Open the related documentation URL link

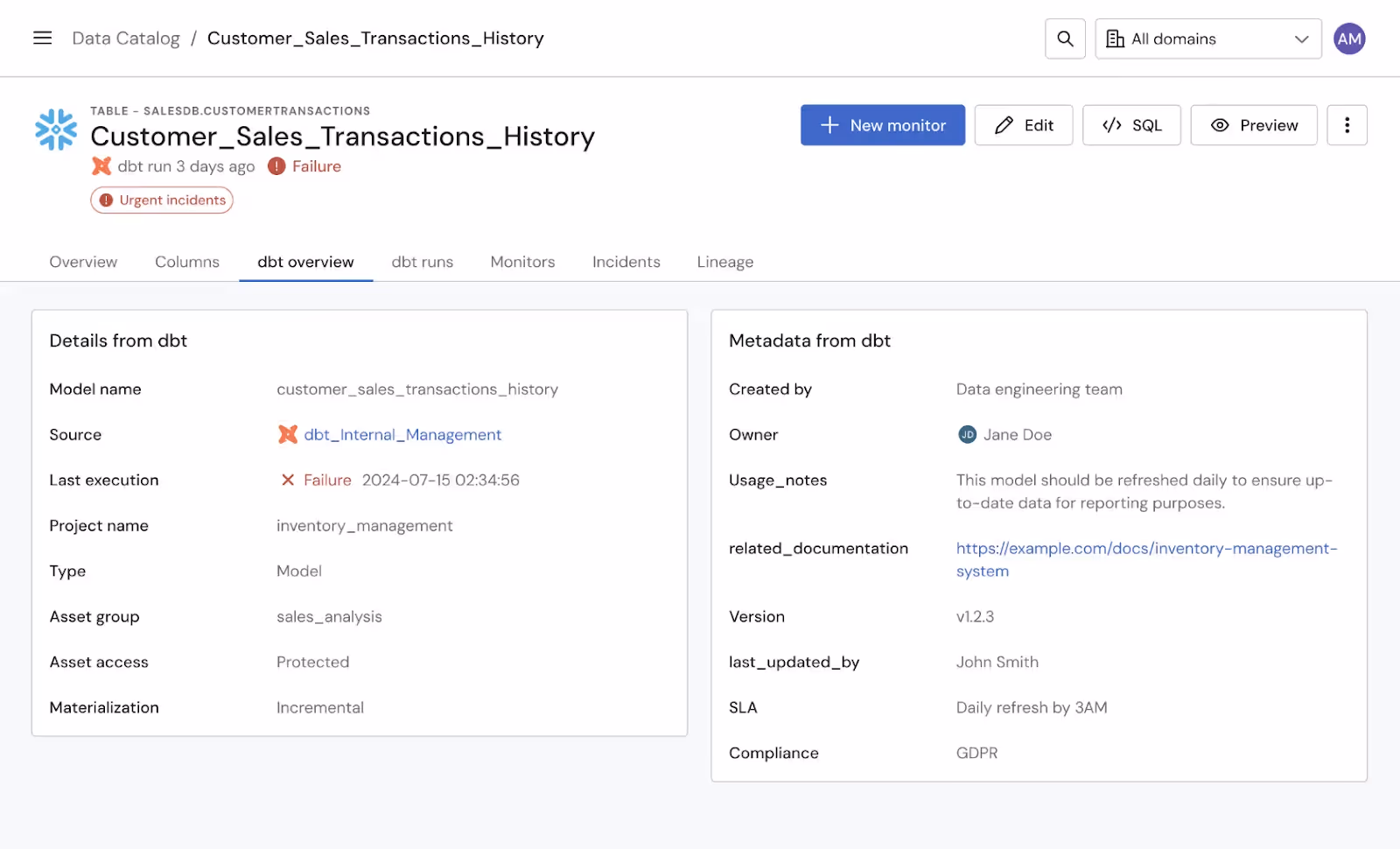click(x=1146, y=559)
